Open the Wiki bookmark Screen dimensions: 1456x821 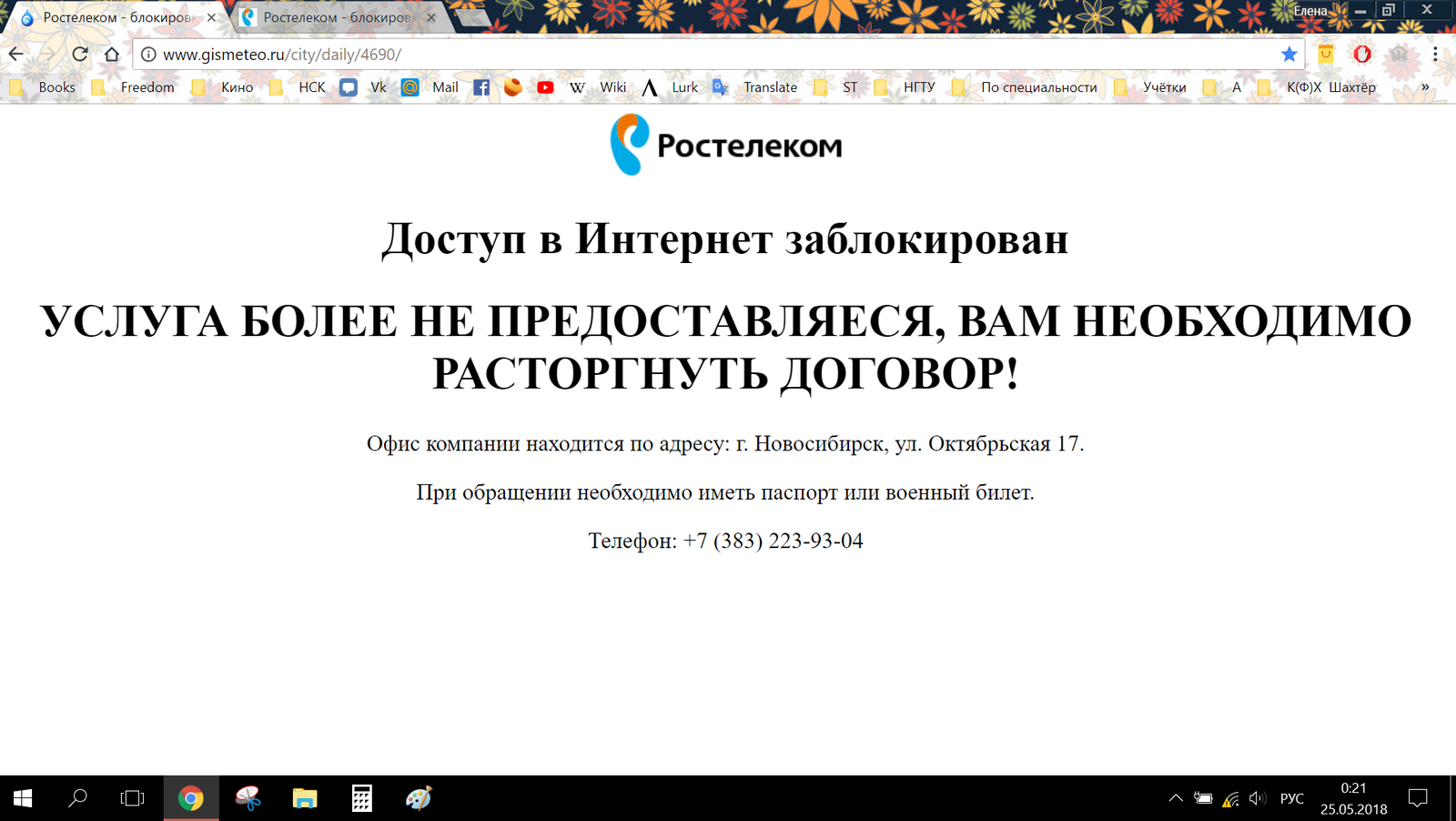pyautogui.click(x=597, y=87)
